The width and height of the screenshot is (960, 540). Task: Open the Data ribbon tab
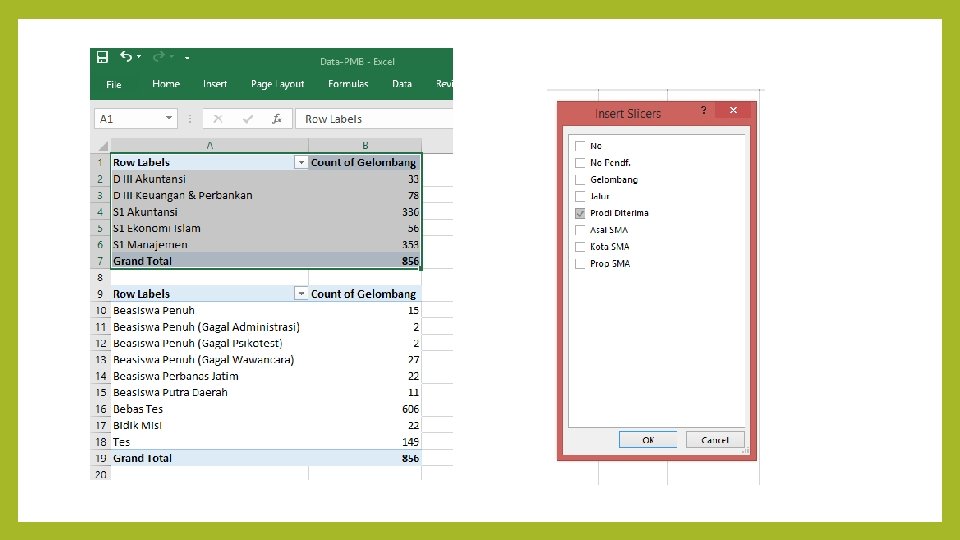click(402, 84)
